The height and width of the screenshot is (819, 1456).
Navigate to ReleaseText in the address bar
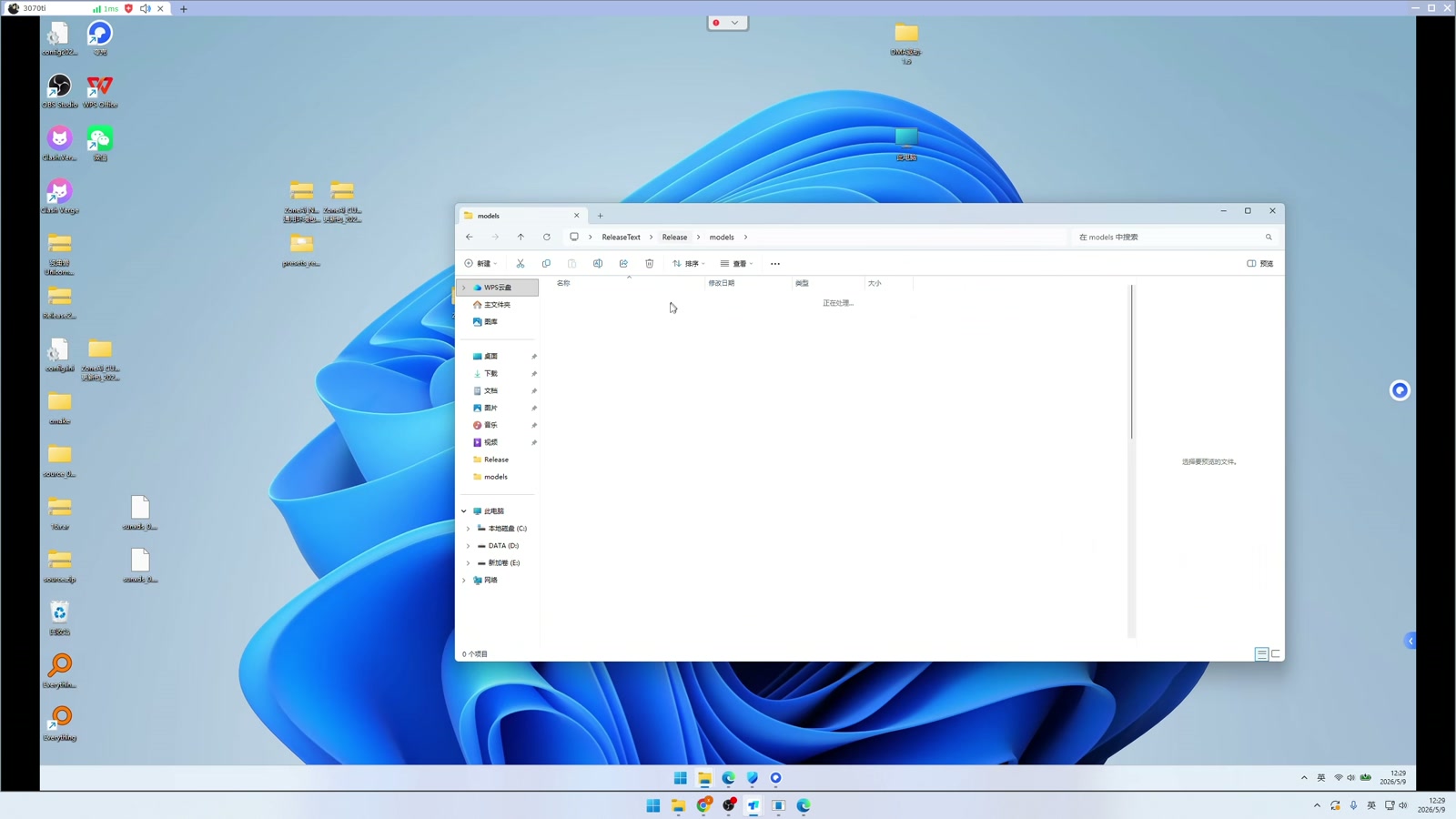621,238
